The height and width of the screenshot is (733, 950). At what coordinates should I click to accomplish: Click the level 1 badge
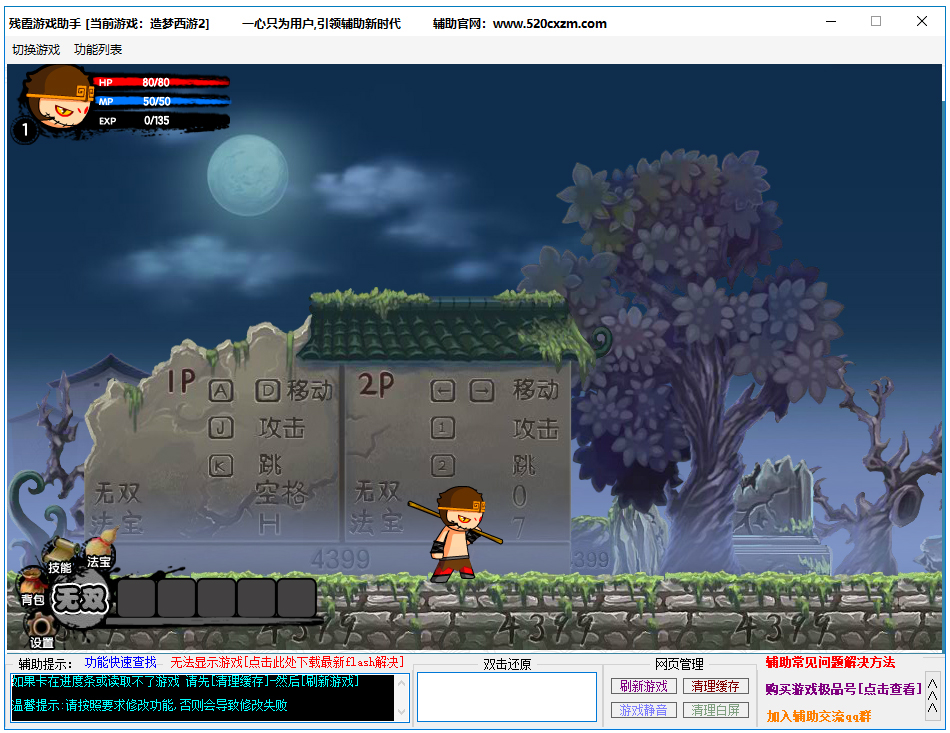[25, 129]
